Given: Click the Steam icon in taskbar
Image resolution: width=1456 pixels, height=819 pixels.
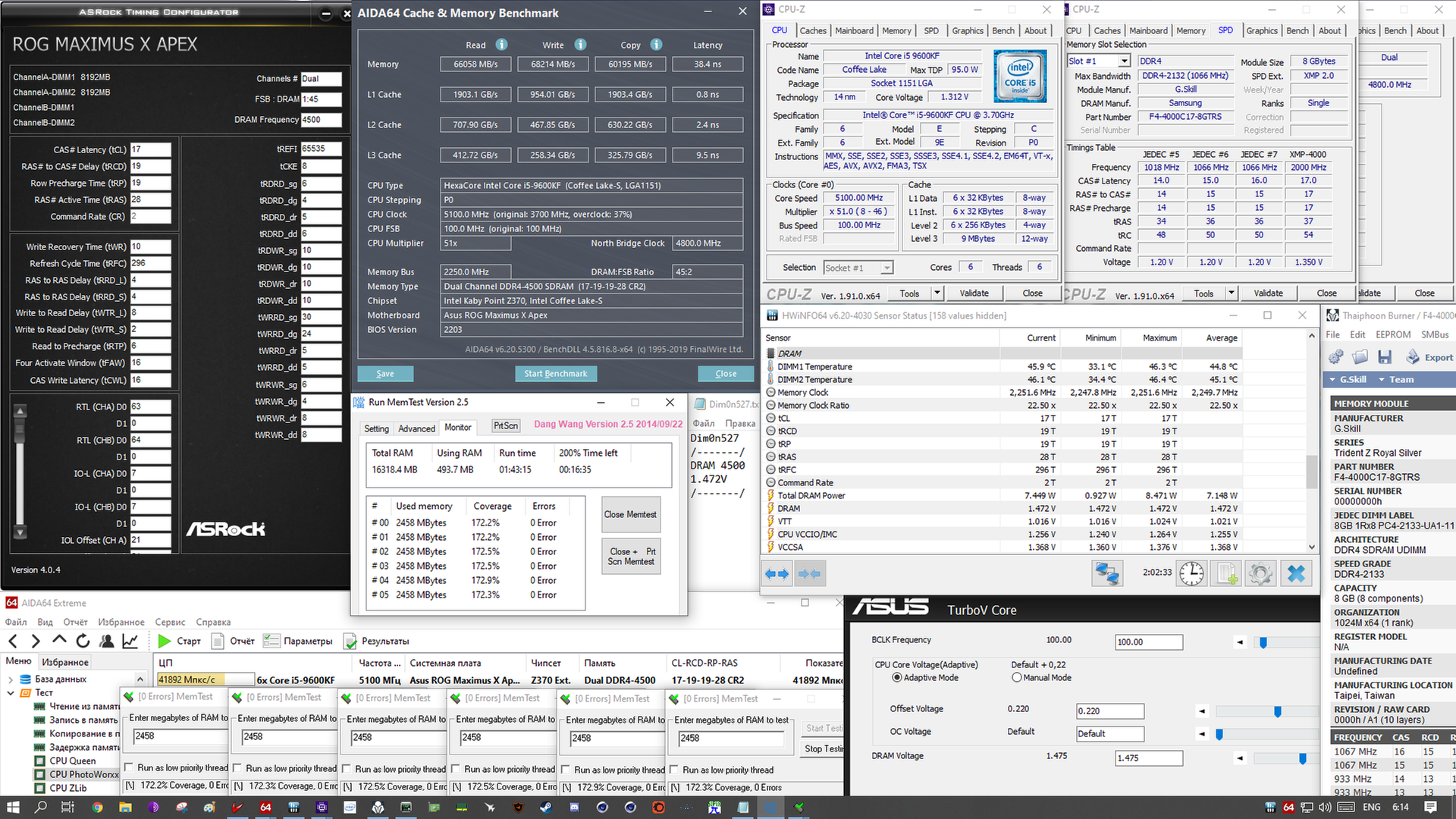Looking at the screenshot, I should click(x=546, y=807).
